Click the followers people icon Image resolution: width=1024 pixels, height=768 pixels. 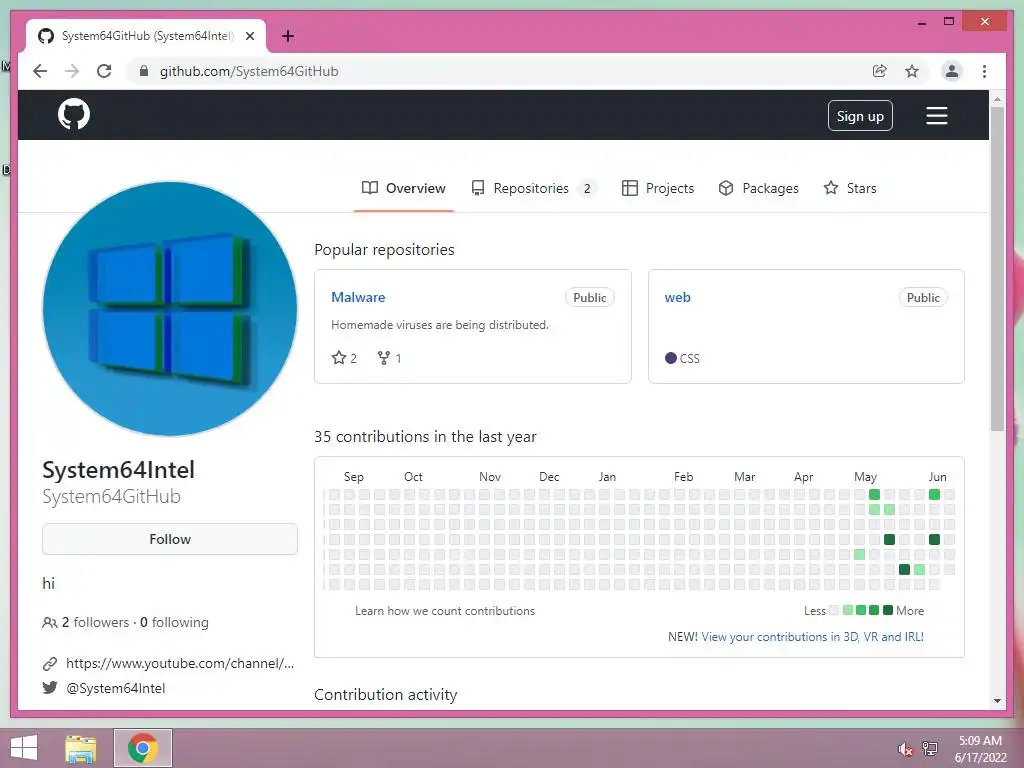coord(50,622)
